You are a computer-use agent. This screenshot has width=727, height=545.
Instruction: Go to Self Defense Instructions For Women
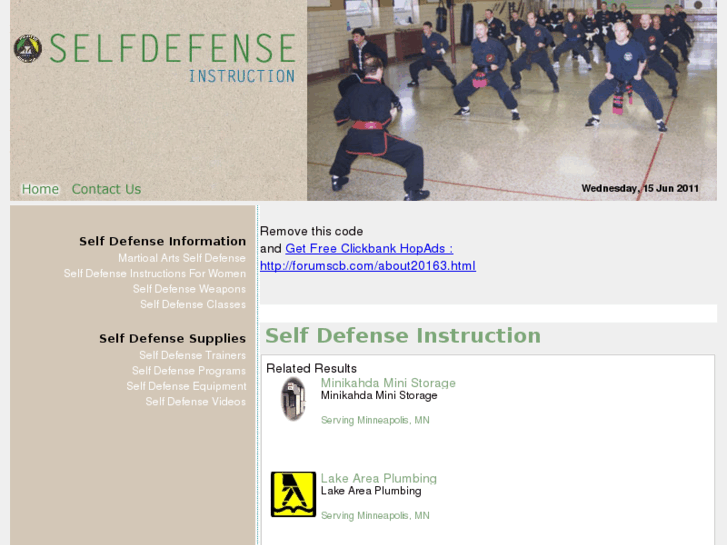coord(155,274)
